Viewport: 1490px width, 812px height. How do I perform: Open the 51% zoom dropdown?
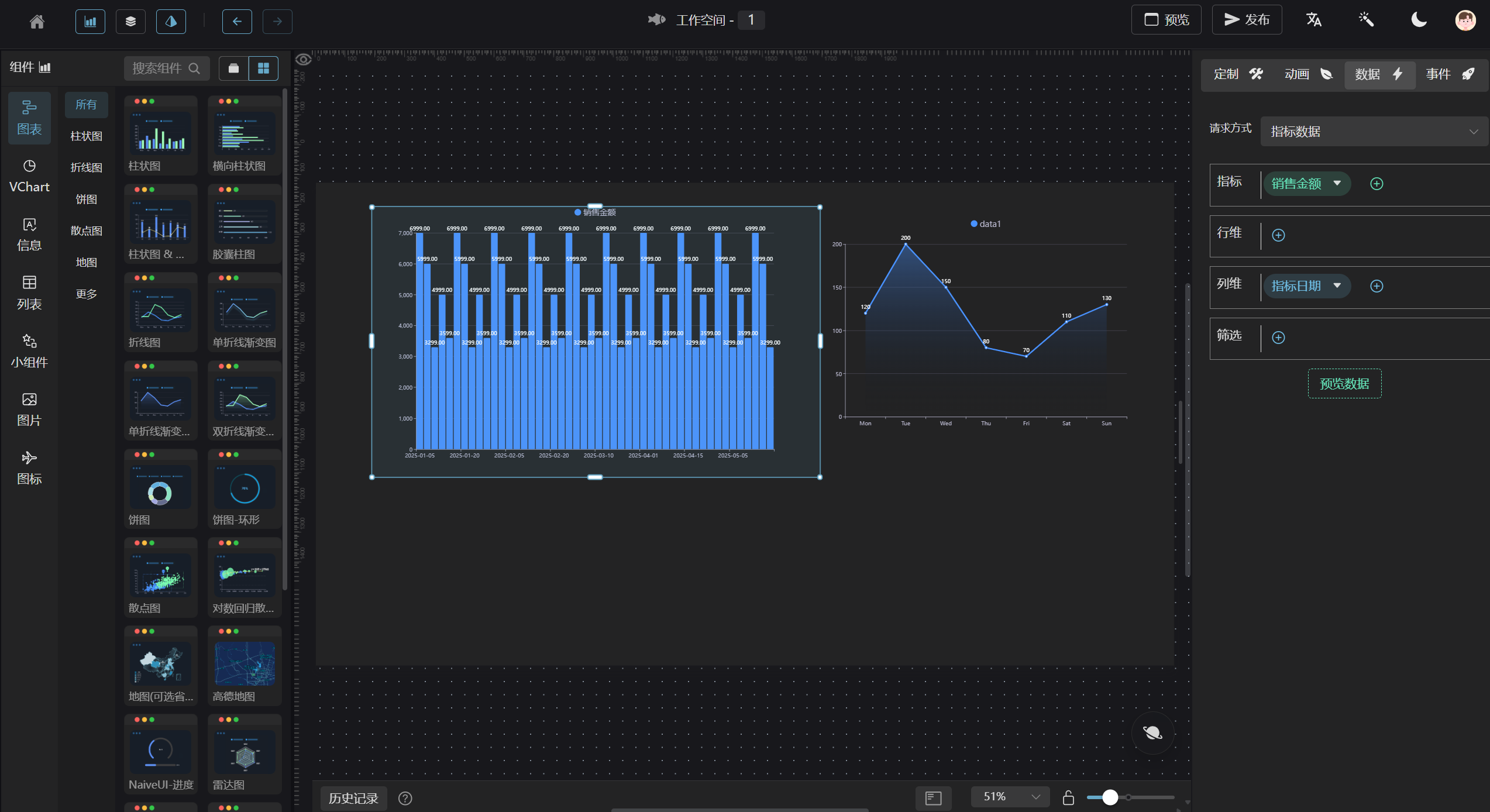pyautogui.click(x=1010, y=797)
